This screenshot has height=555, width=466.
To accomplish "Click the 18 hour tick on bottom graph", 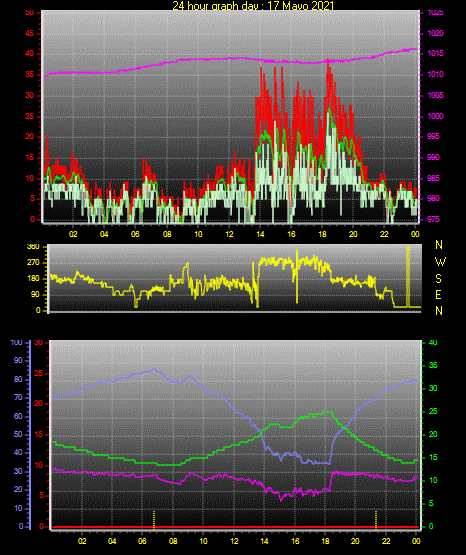I will pyautogui.click(x=325, y=541).
